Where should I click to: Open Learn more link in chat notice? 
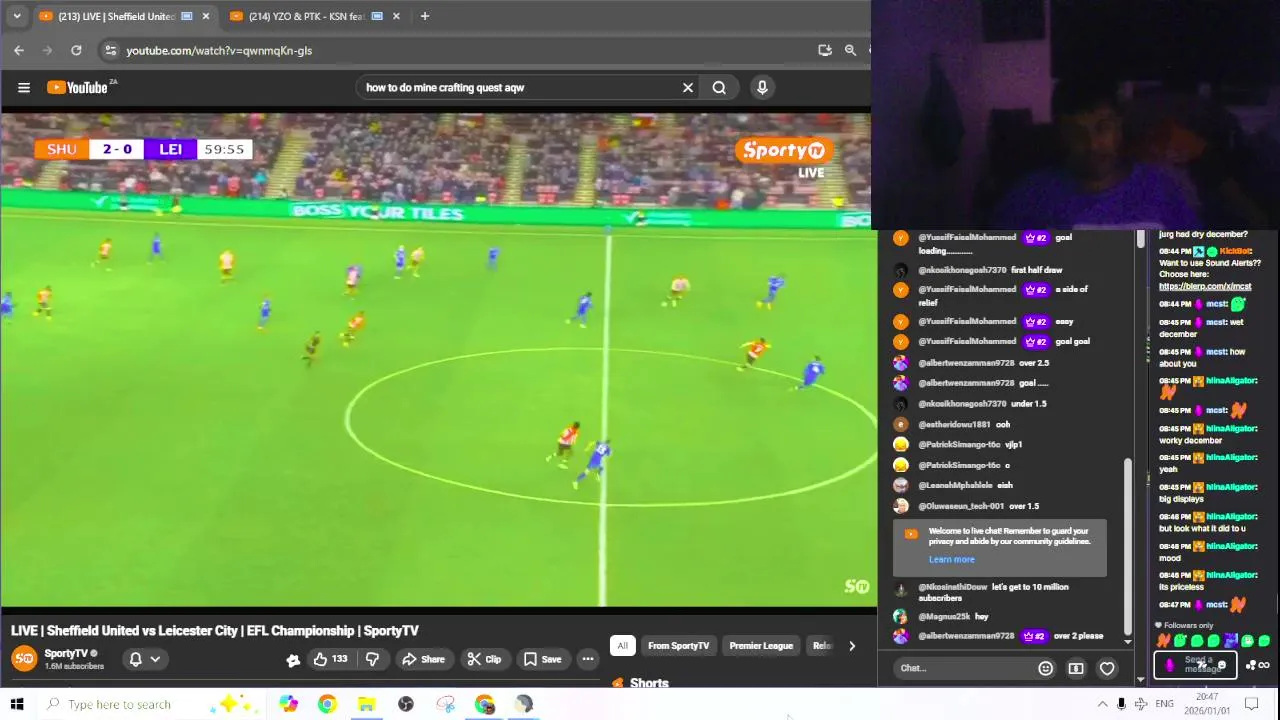pos(951,560)
